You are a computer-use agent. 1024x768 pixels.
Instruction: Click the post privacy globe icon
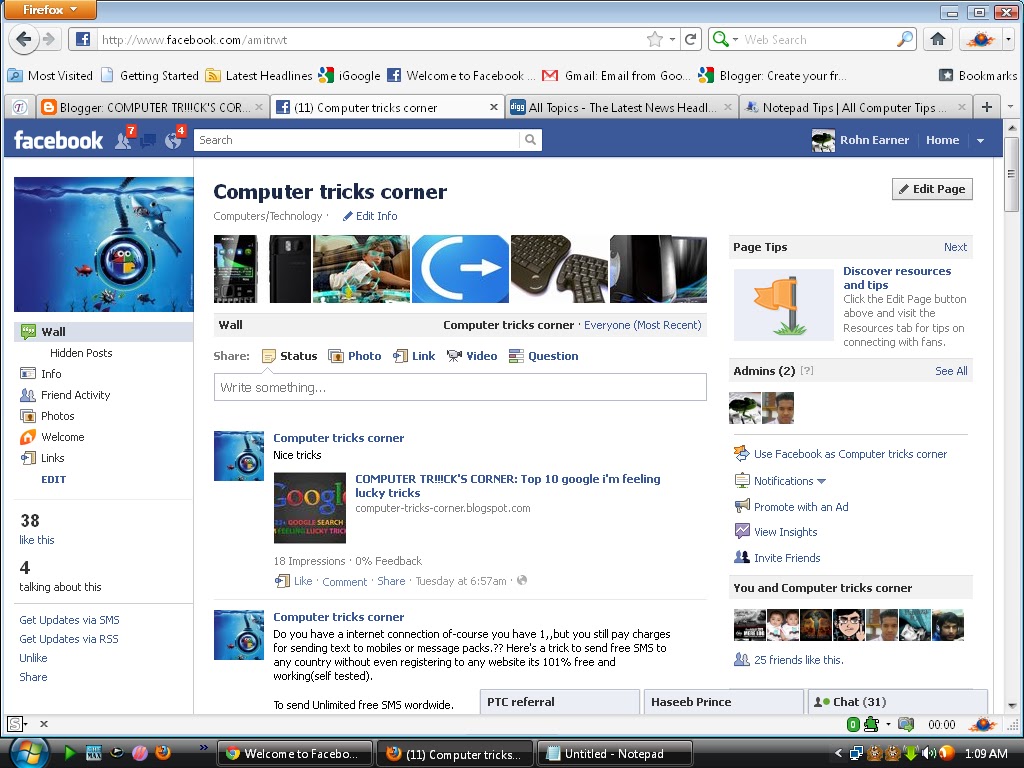522,580
